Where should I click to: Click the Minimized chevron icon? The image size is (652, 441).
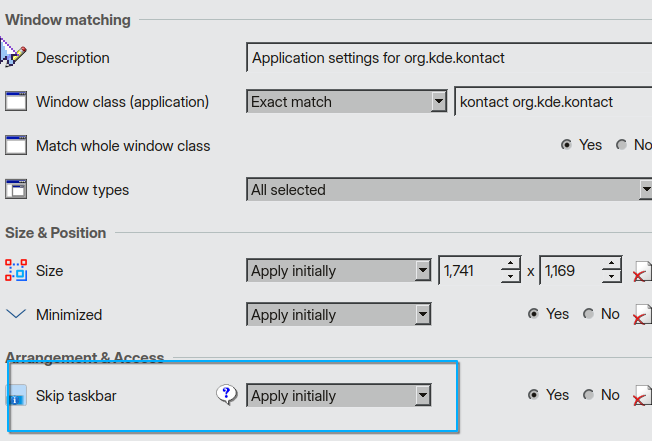click(x=16, y=314)
